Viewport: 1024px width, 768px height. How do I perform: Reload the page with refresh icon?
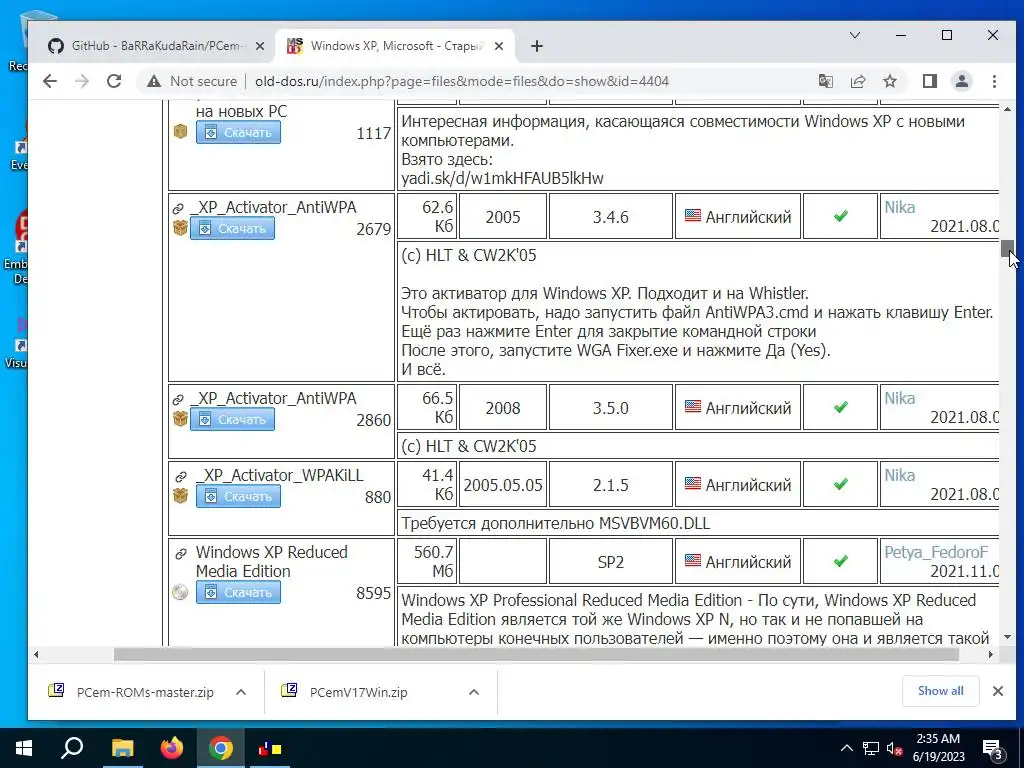pos(114,81)
